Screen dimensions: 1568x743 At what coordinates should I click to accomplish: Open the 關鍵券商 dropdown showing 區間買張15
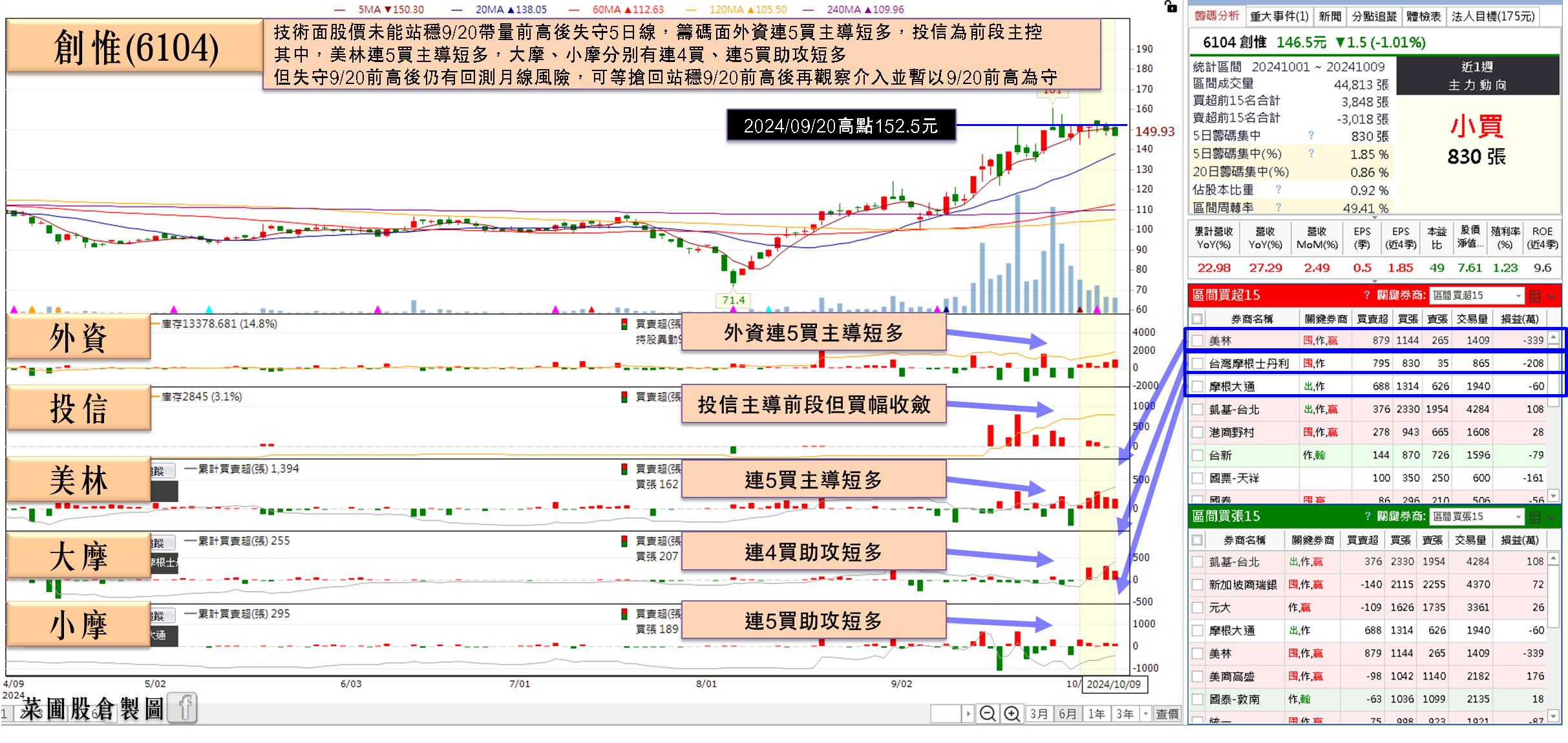point(1477,516)
